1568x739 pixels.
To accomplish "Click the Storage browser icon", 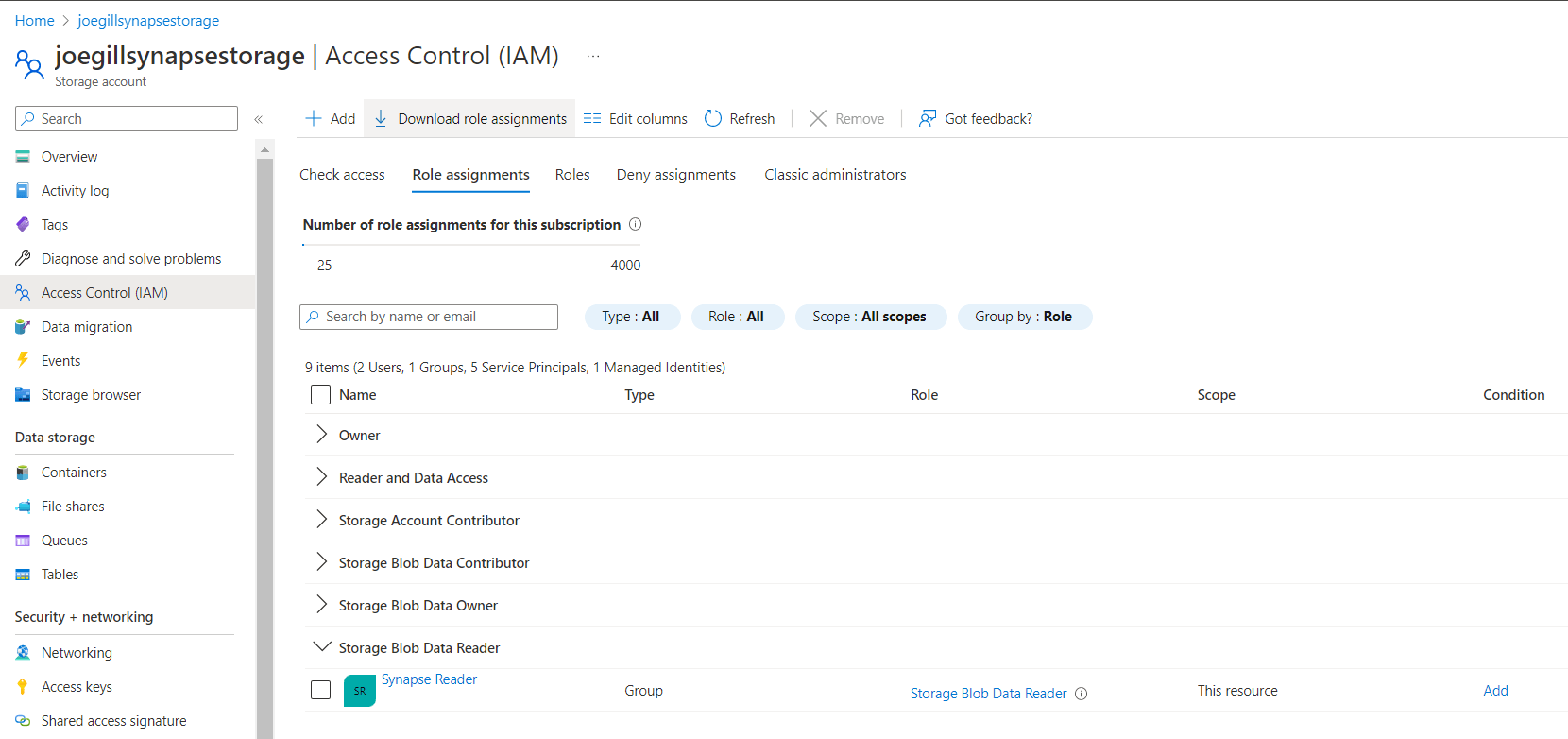I will tap(23, 395).
